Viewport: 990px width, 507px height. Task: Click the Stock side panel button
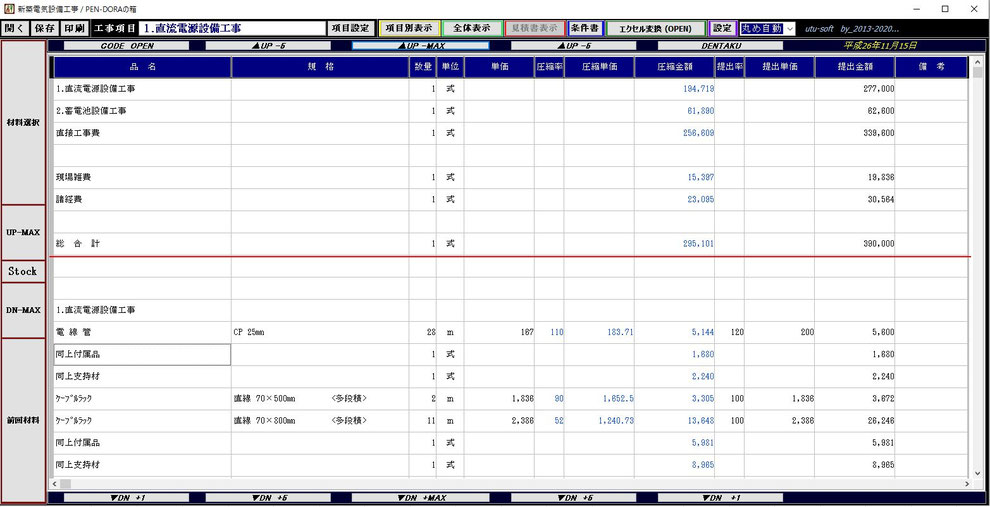point(24,271)
